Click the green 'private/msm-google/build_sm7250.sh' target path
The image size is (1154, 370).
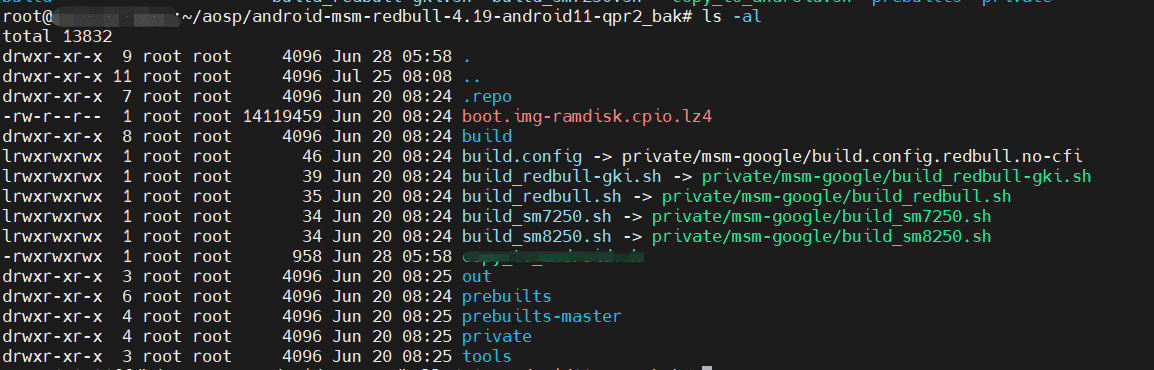point(821,216)
